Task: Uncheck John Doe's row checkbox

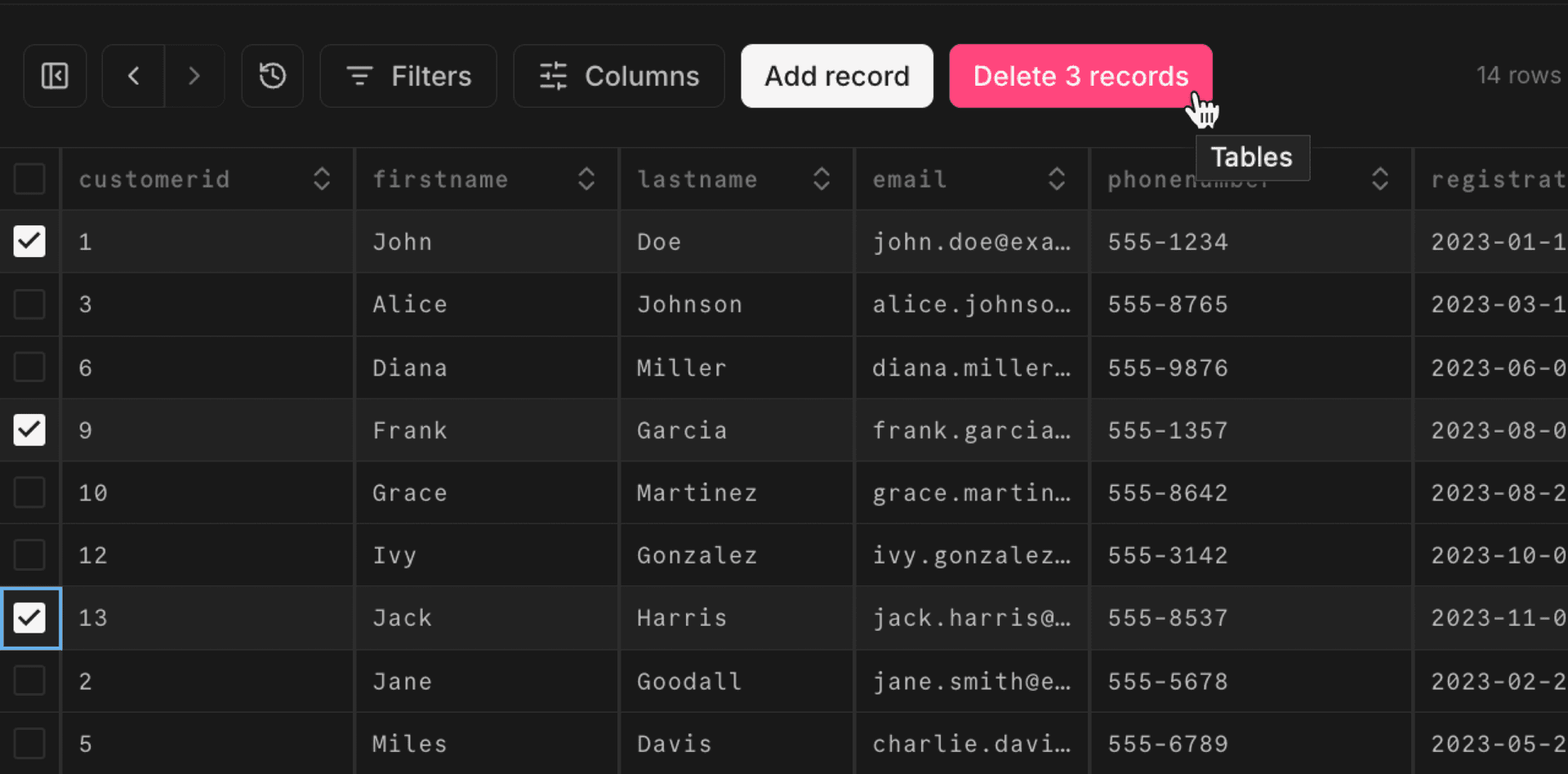Action: [x=30, y=242]
